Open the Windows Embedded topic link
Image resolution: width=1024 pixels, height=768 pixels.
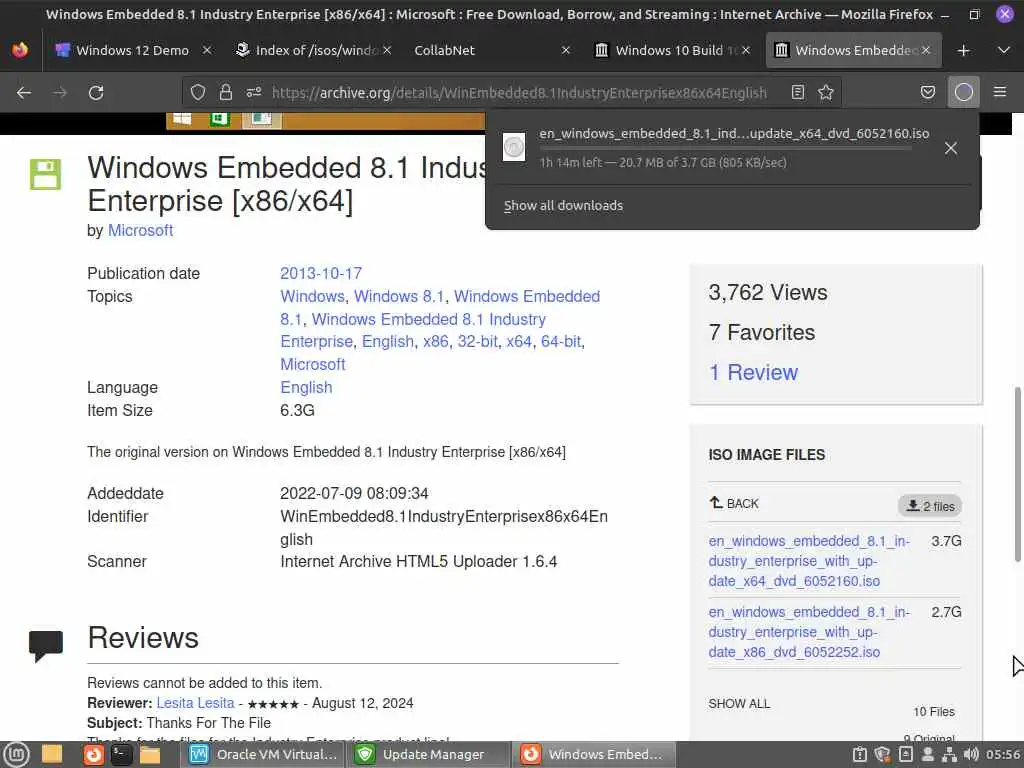click(440, 308)
